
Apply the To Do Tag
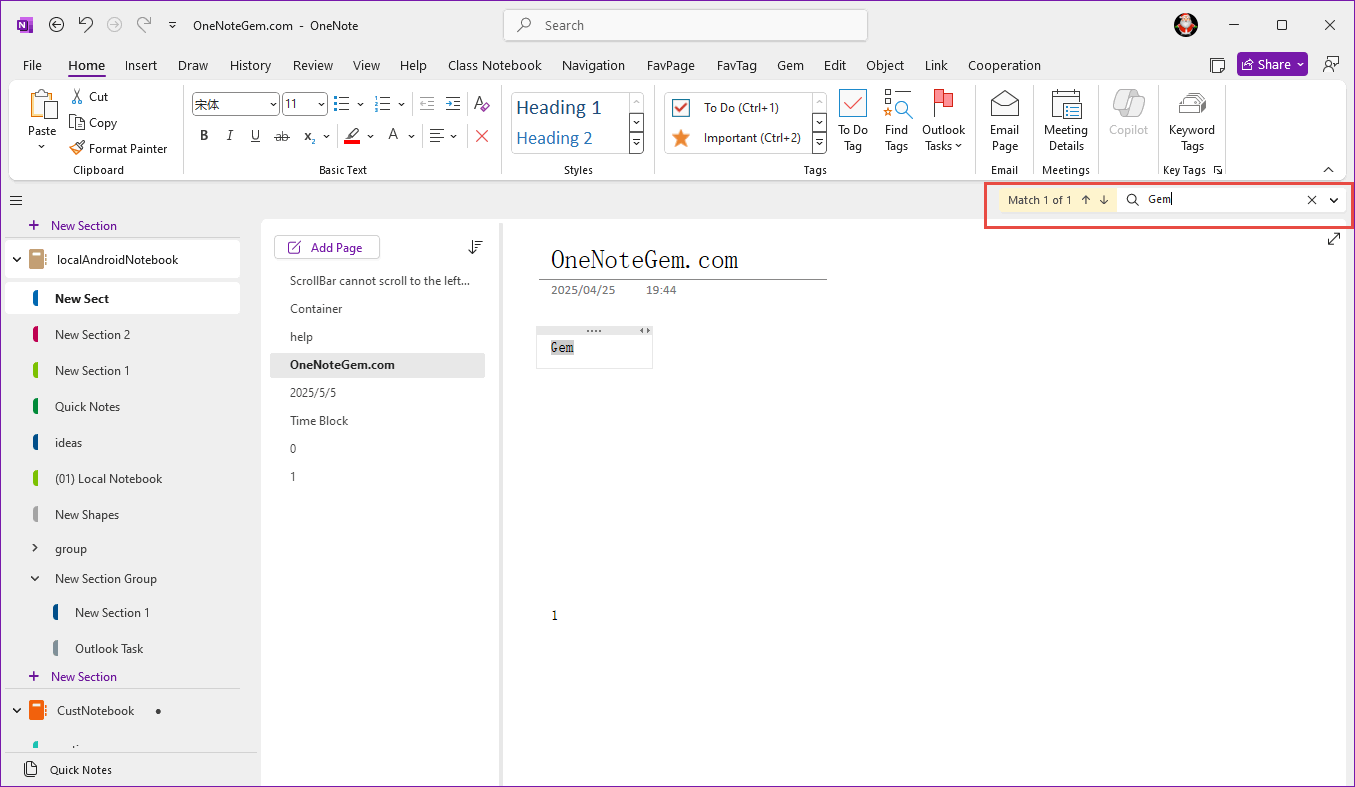(x=852, y=121)
